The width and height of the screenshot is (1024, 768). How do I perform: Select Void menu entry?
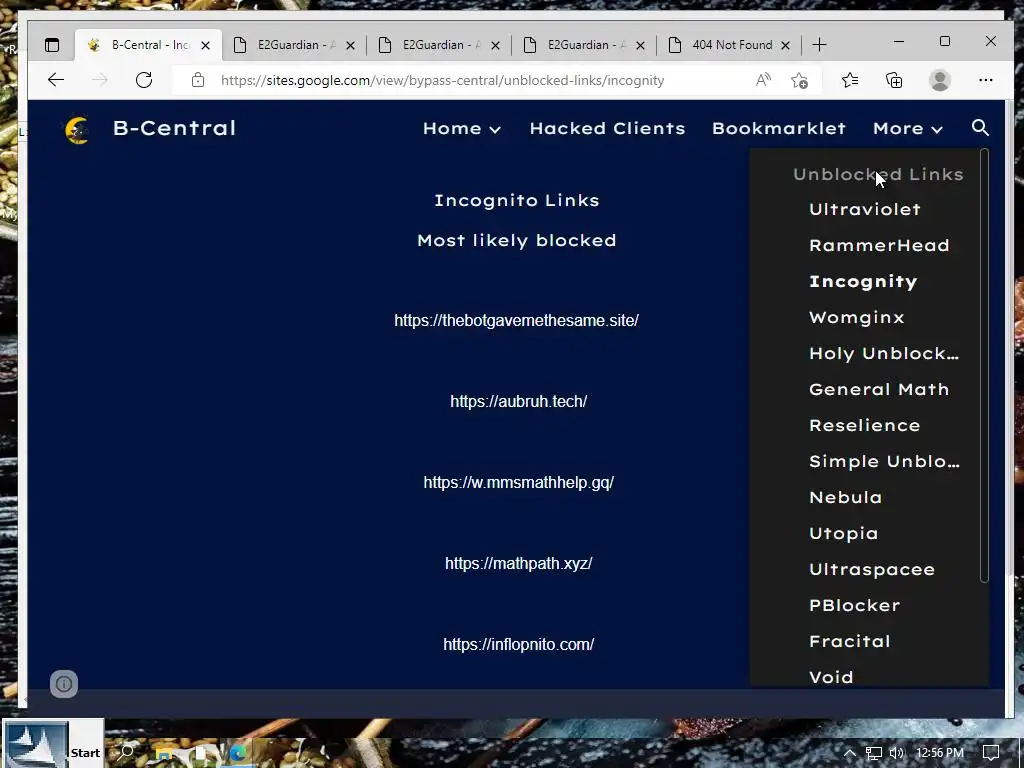(831, 677)
